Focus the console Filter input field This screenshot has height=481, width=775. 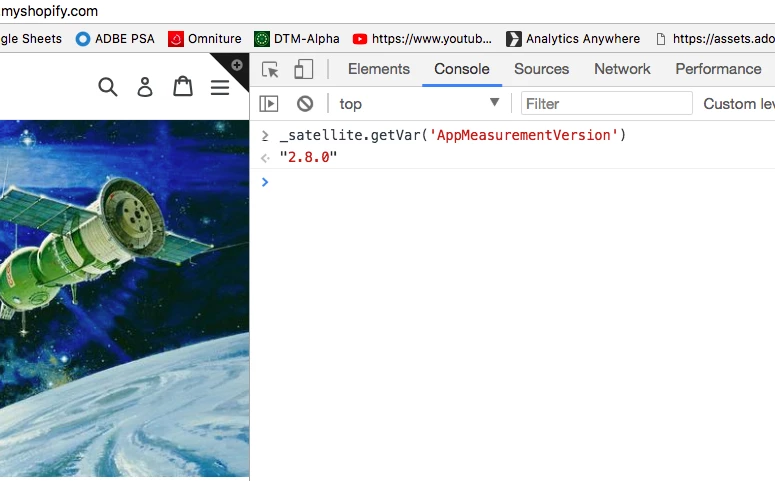(606, 103)
